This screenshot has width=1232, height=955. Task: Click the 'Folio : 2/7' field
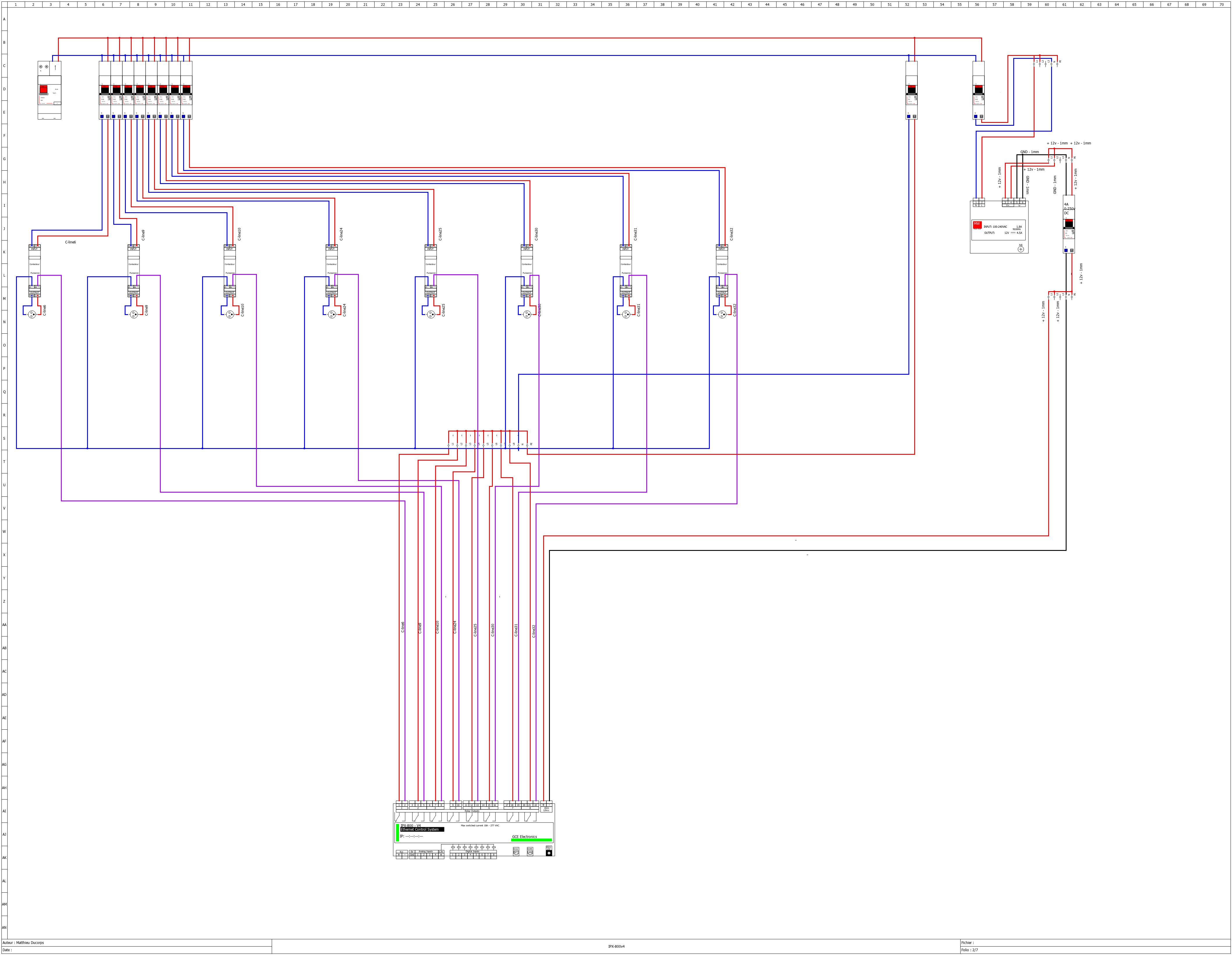coord(969,950)
